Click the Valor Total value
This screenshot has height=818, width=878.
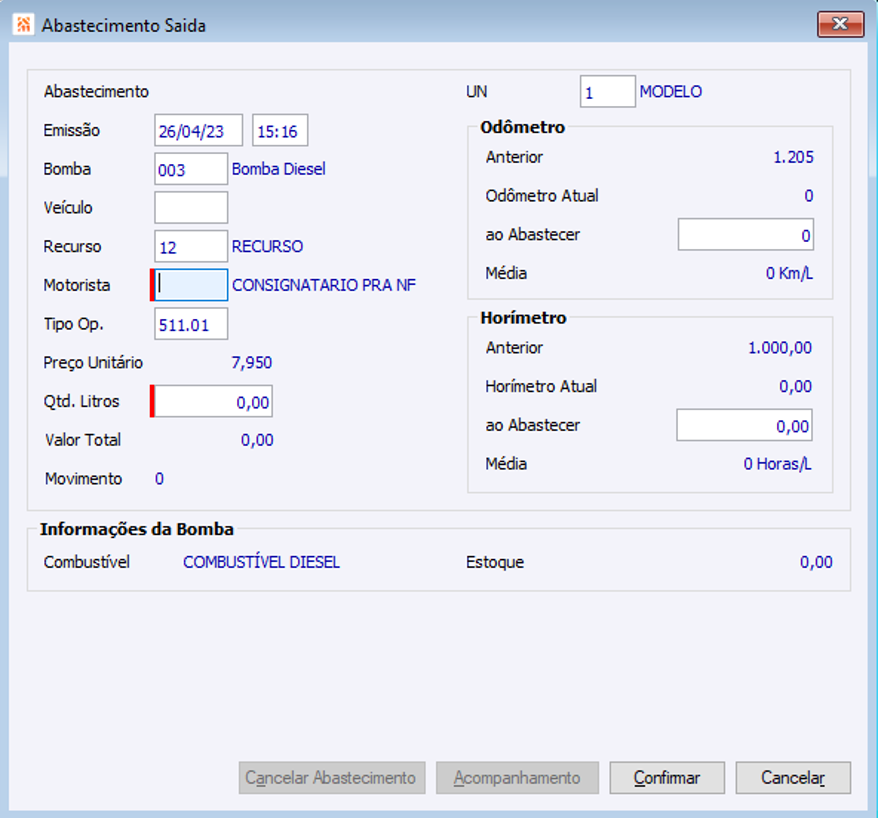tap(257, 440)
